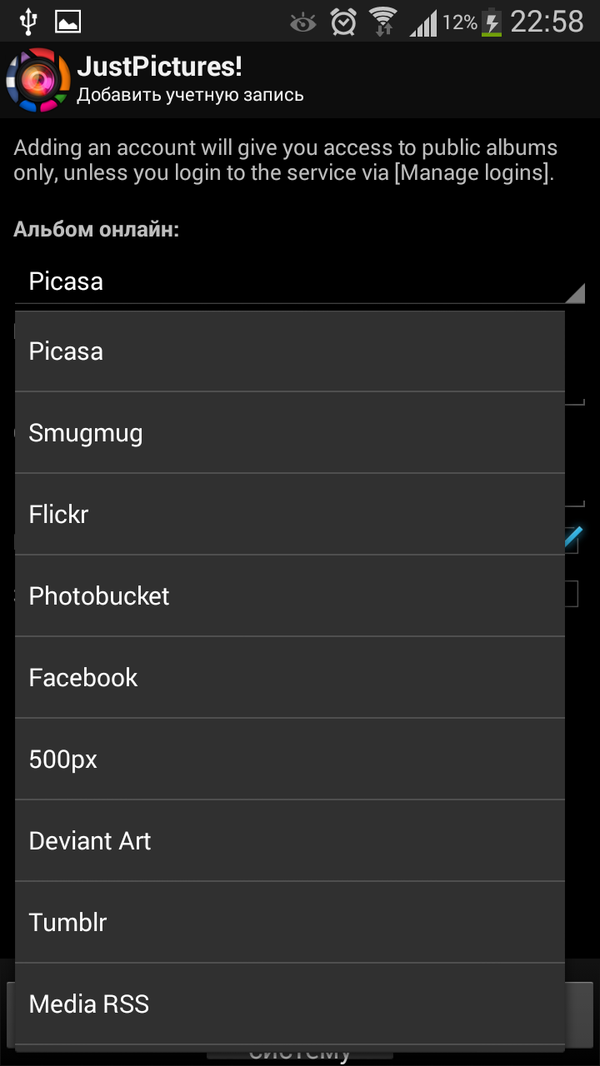Click the Wi-Fi status icon
600x1066 pixels.
tap(383, 20)
